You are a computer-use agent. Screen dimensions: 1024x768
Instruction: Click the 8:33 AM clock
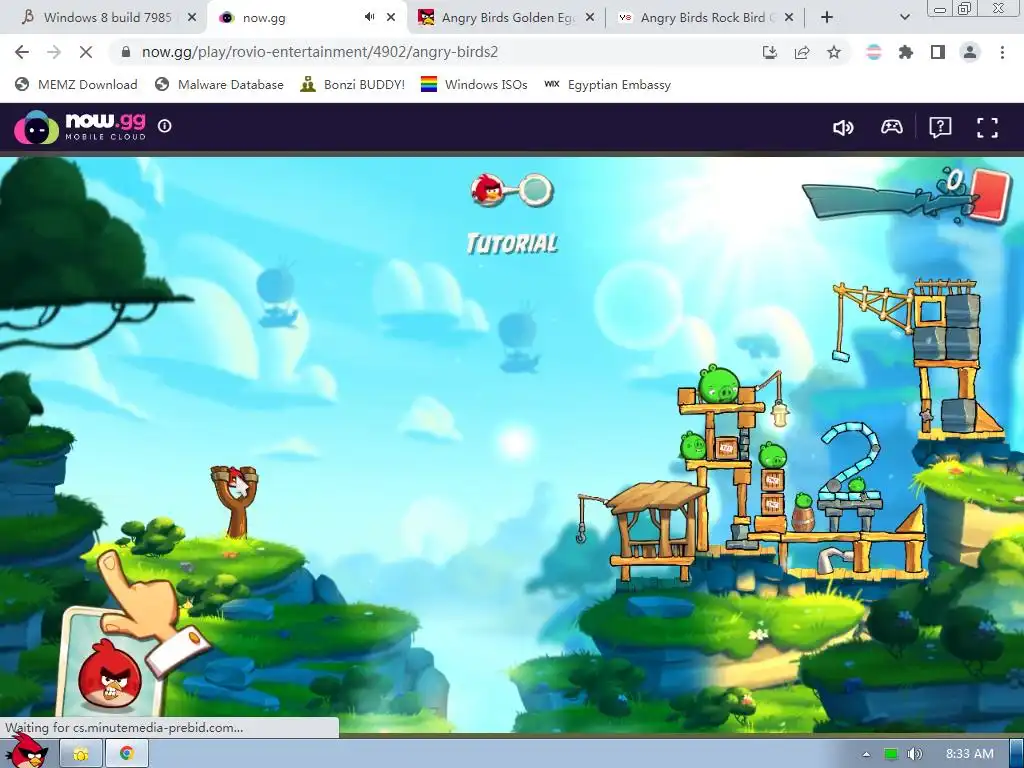(x=970, y=754)
